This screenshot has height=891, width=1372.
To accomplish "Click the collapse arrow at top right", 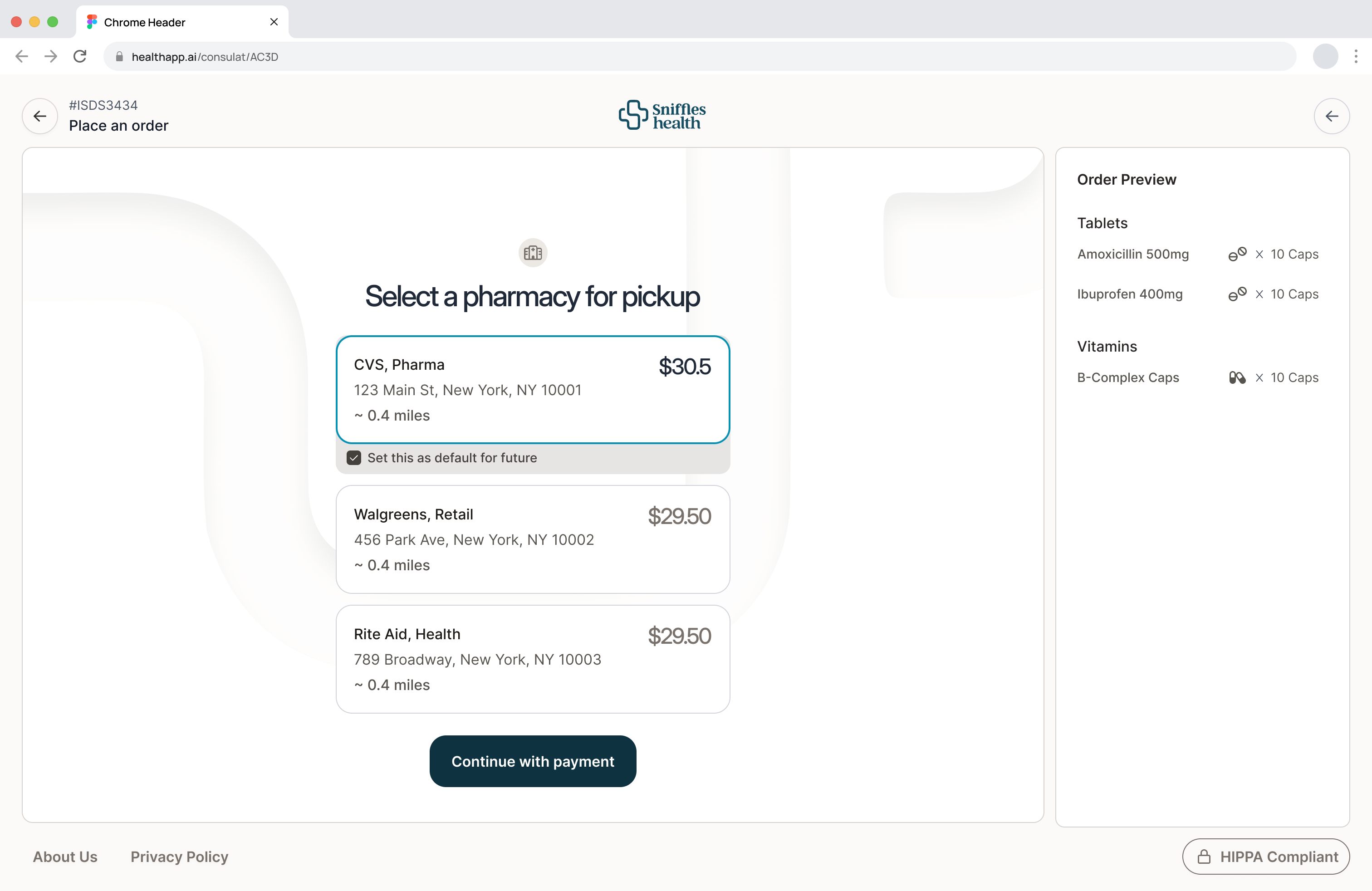I will (1332, 116).
